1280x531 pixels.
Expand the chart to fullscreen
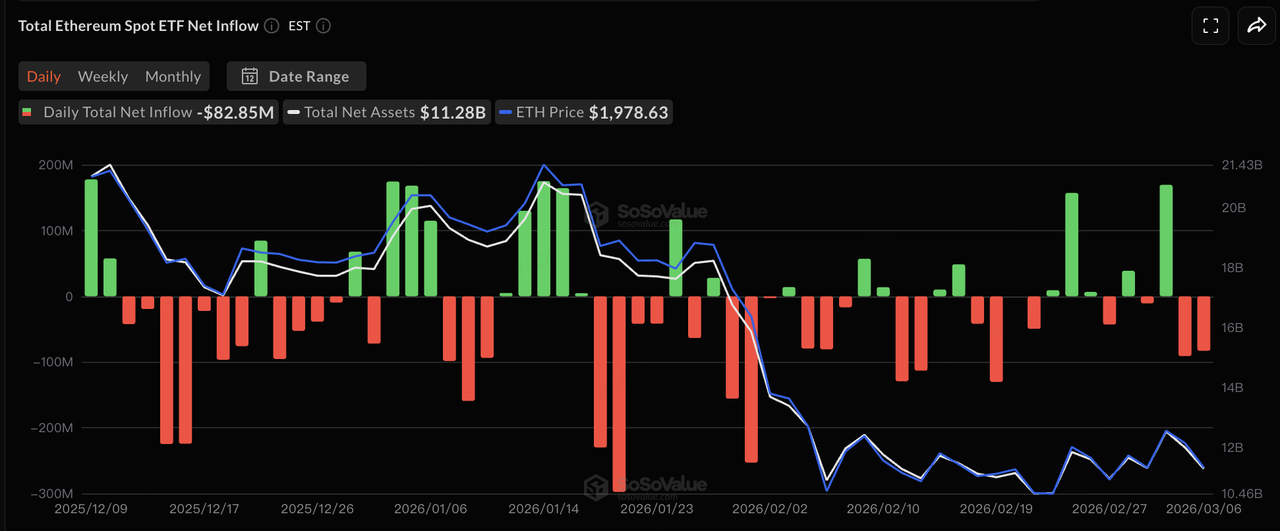tap(1211, 26)
